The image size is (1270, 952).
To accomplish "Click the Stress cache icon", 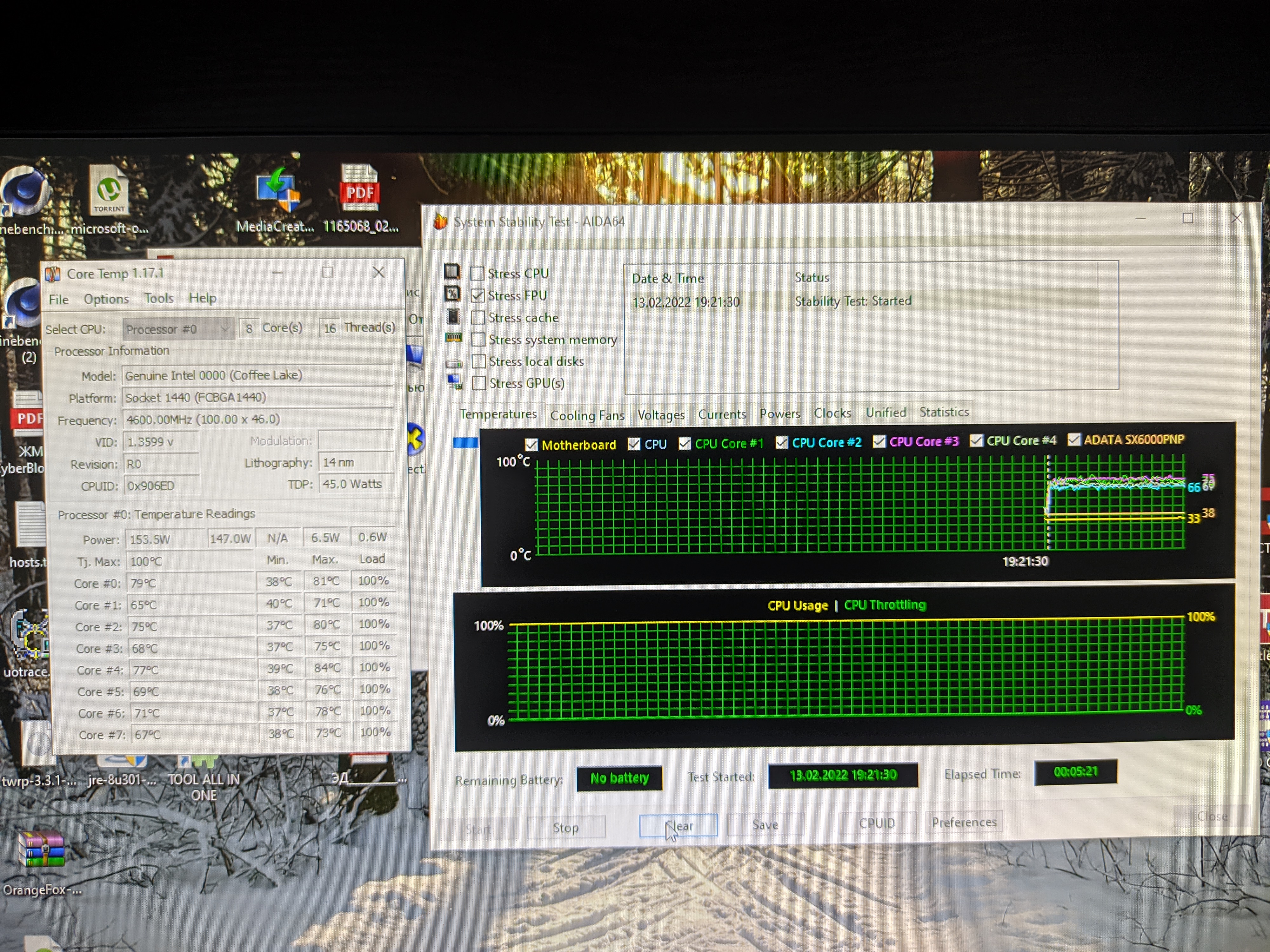I will click(453, 316).
